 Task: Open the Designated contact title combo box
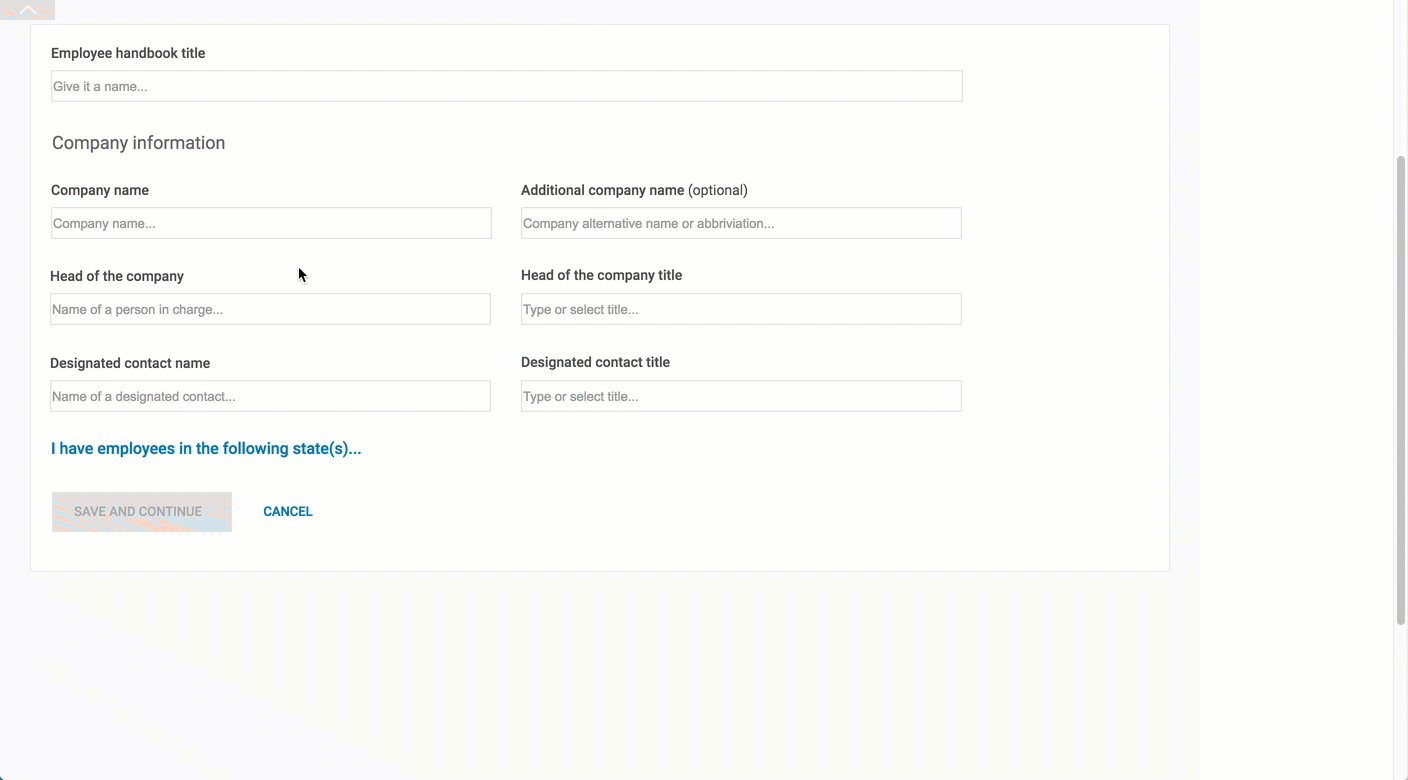(x=741, y=396)
